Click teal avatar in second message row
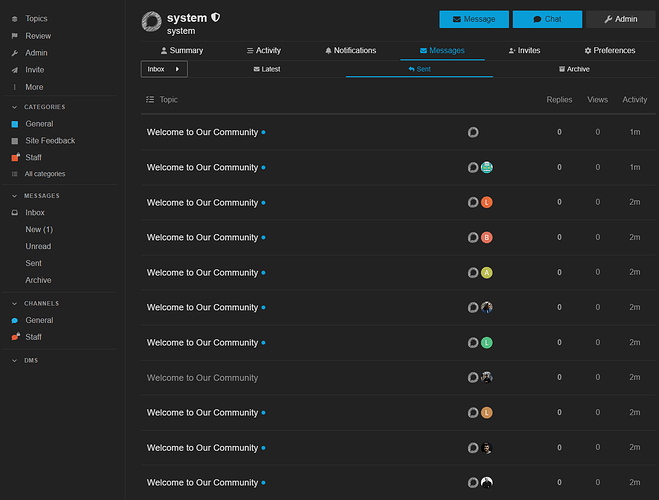This screenshot has height=500, width=659. coord(487,168)
